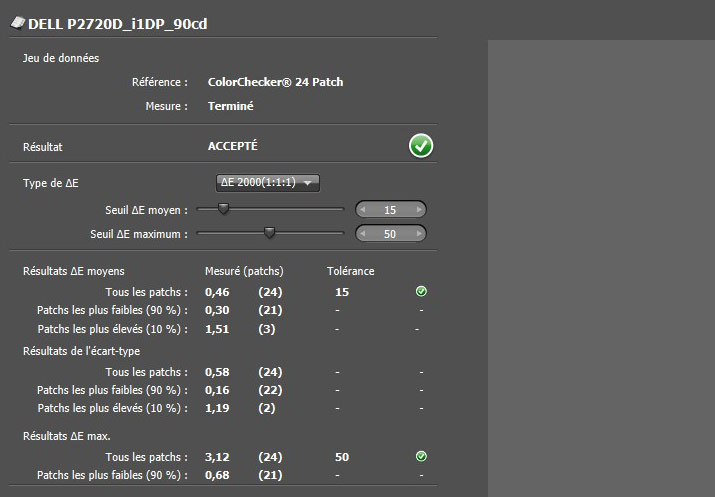Click the 0,58 standard deviation value
The width and height of the screenshot is (715, 497).
217,372
